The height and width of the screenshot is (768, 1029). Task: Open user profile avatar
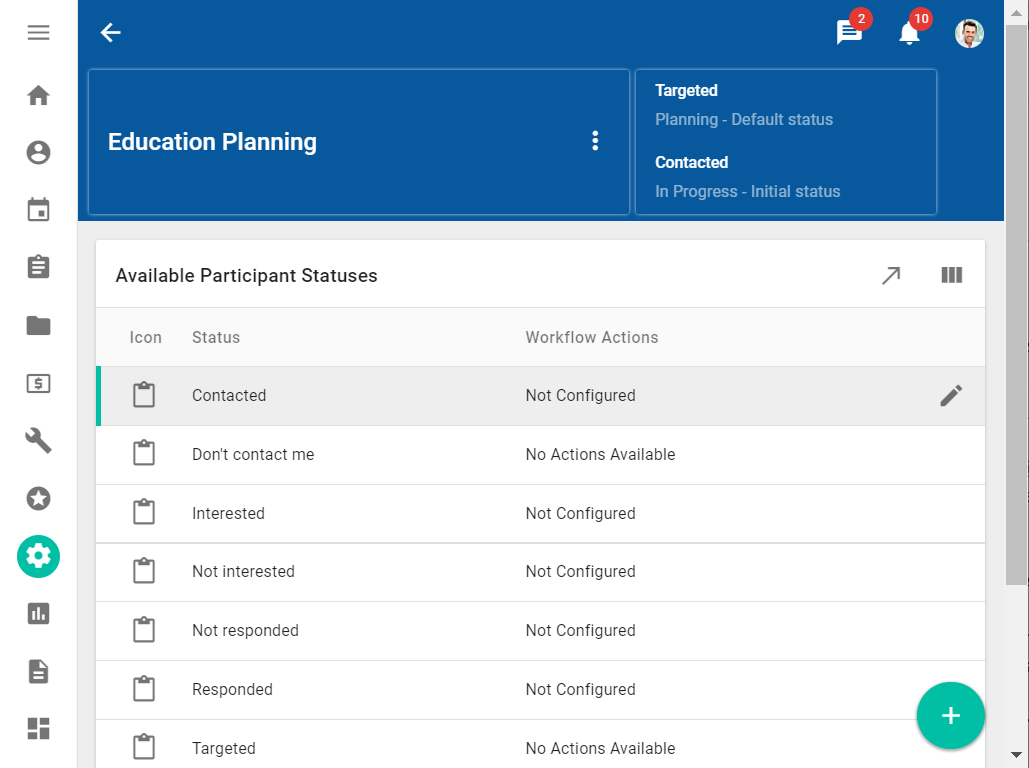pyautogui.click(x=968, y=33)
